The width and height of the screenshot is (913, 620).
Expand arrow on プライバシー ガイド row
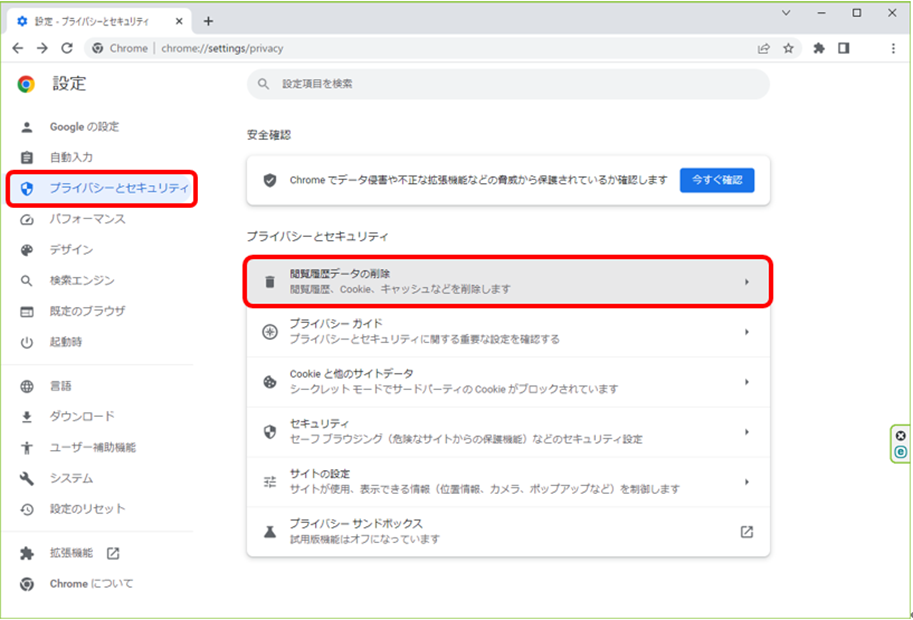click(x=746, y=332)
